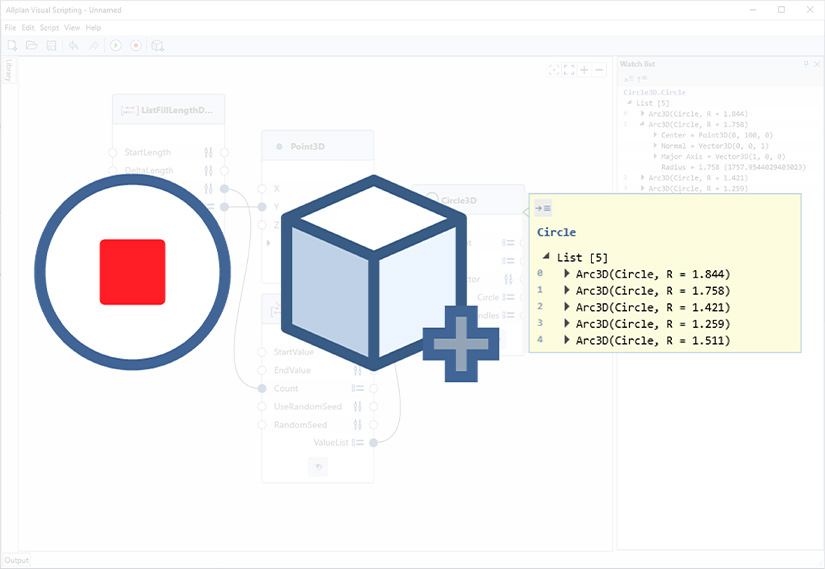
Task: Save the script with the floppy disk icon
Action: coord(51,45)
